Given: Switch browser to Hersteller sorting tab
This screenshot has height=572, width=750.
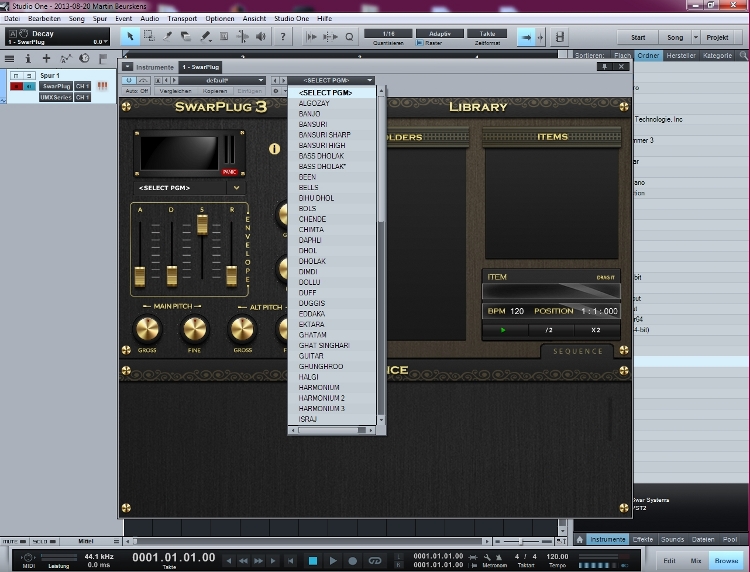Looking at the screenshot, I should (681, 55).
